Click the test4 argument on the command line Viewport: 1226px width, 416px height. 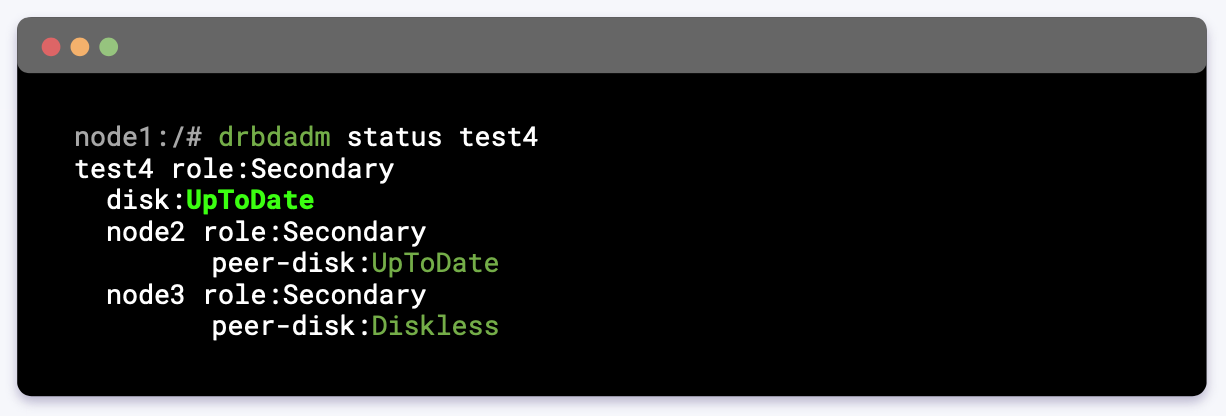tap(498, 137)
